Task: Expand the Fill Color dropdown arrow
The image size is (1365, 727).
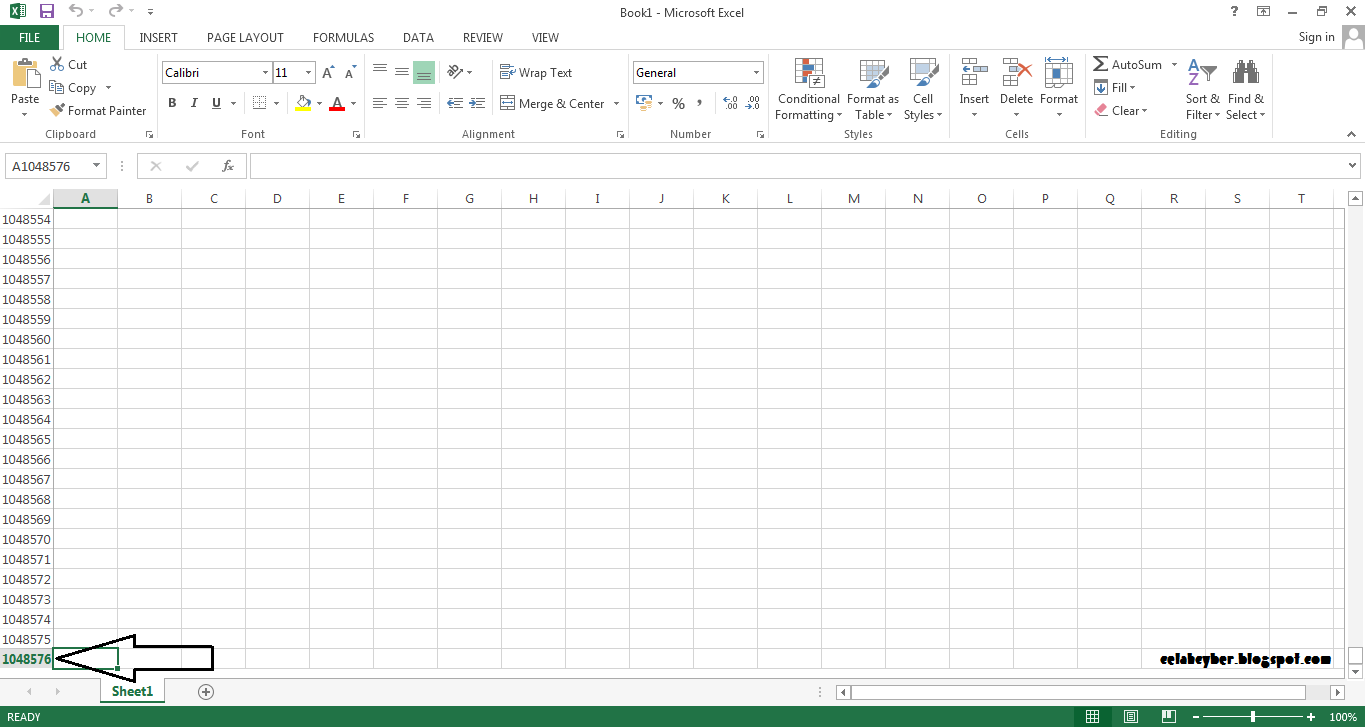Action: [x=318, y=104]
